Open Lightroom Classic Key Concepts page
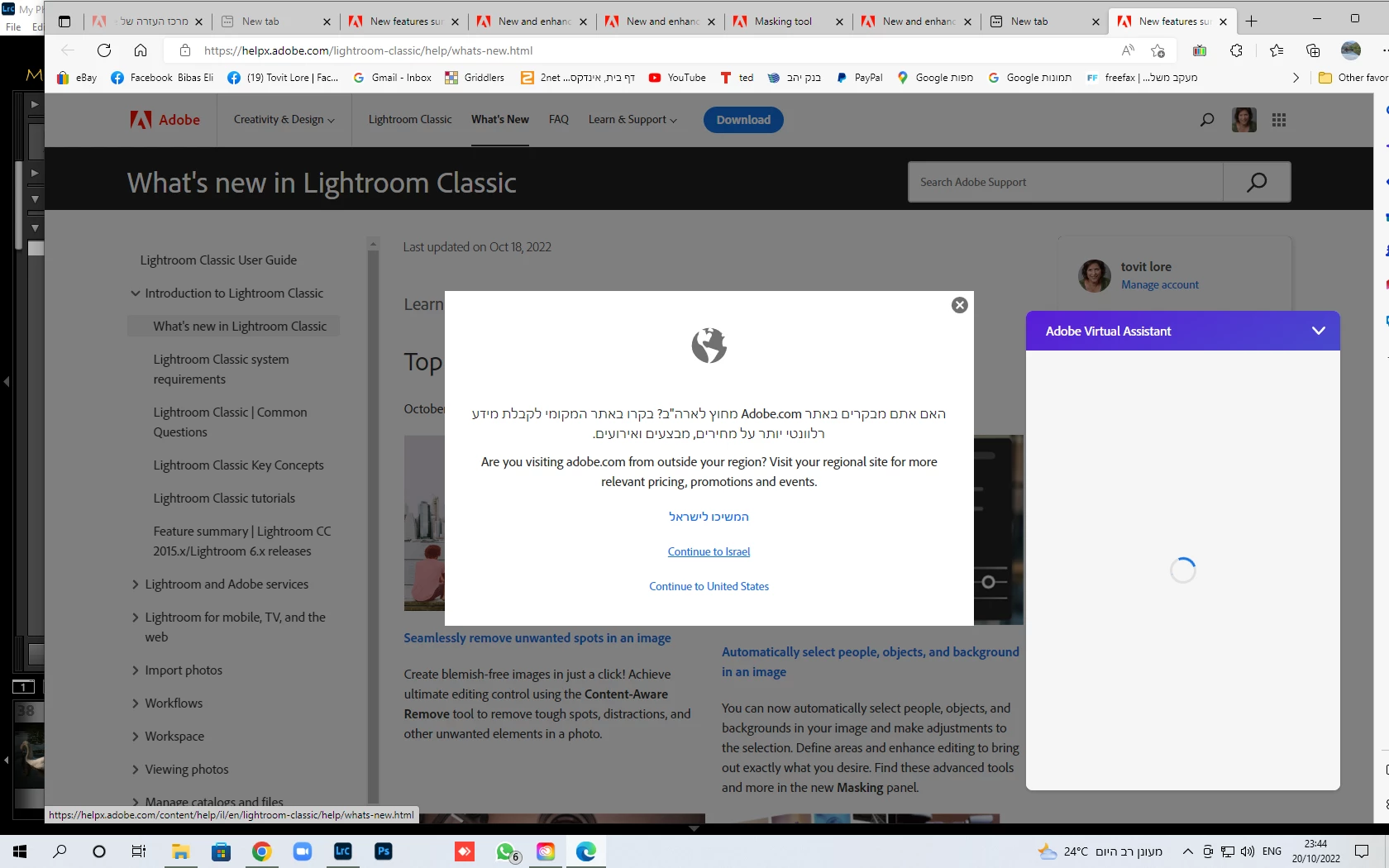The width and height of the screenshot is (1389, 868). coord(238,465)
